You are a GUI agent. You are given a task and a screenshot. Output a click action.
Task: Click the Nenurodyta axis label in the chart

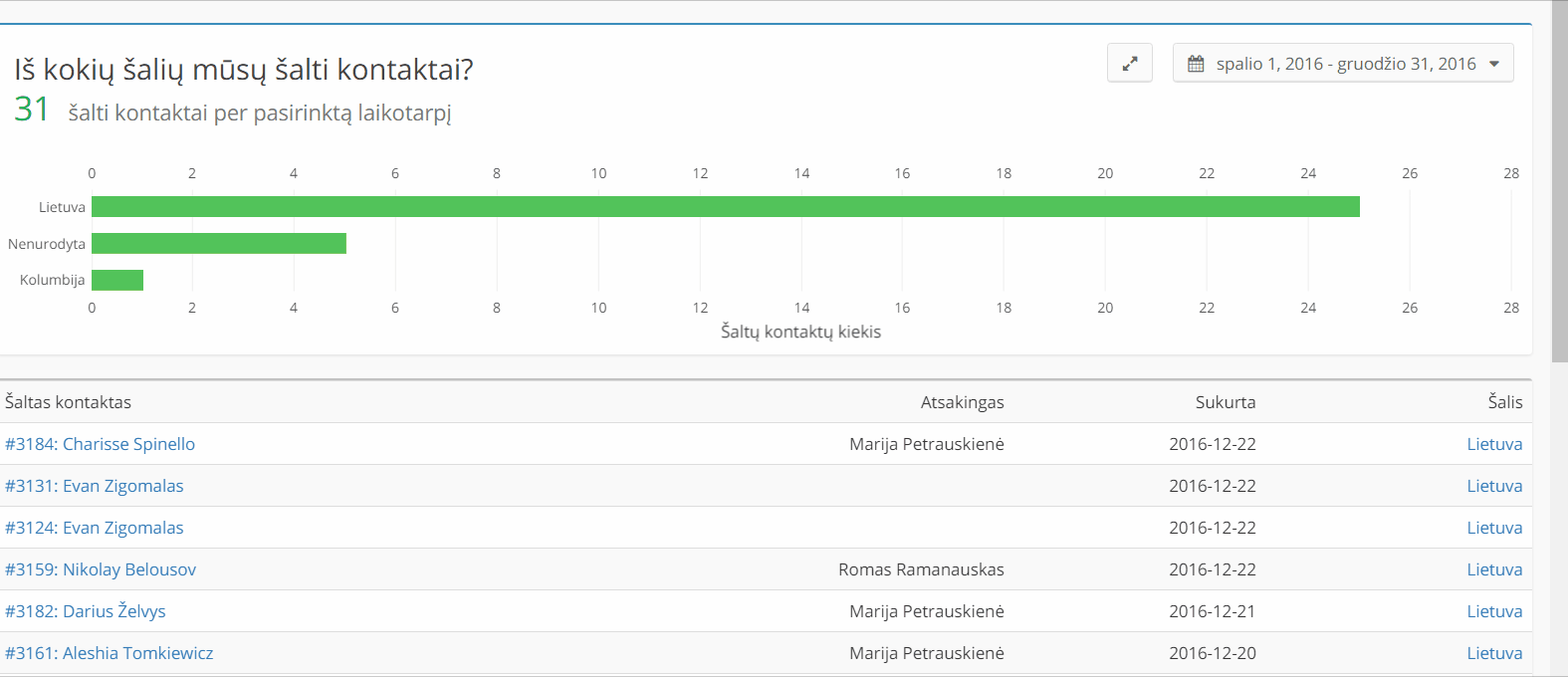(47, 244)
